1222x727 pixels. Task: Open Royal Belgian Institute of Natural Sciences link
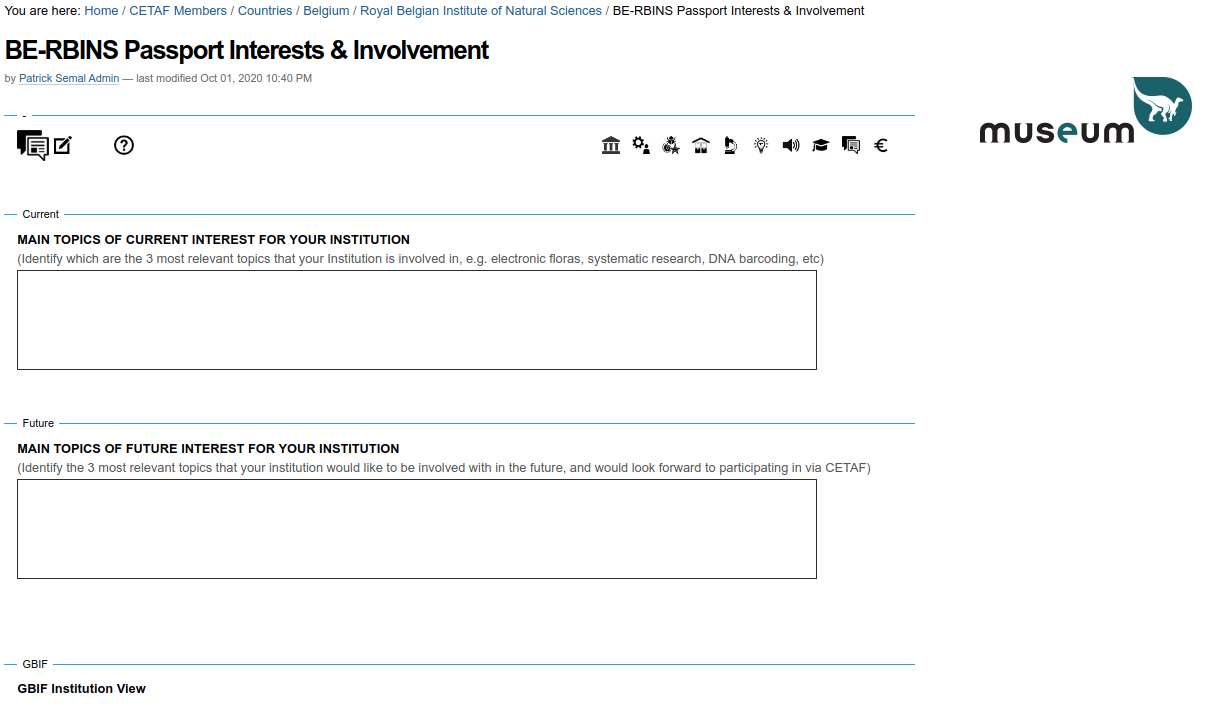pos(481,11)
